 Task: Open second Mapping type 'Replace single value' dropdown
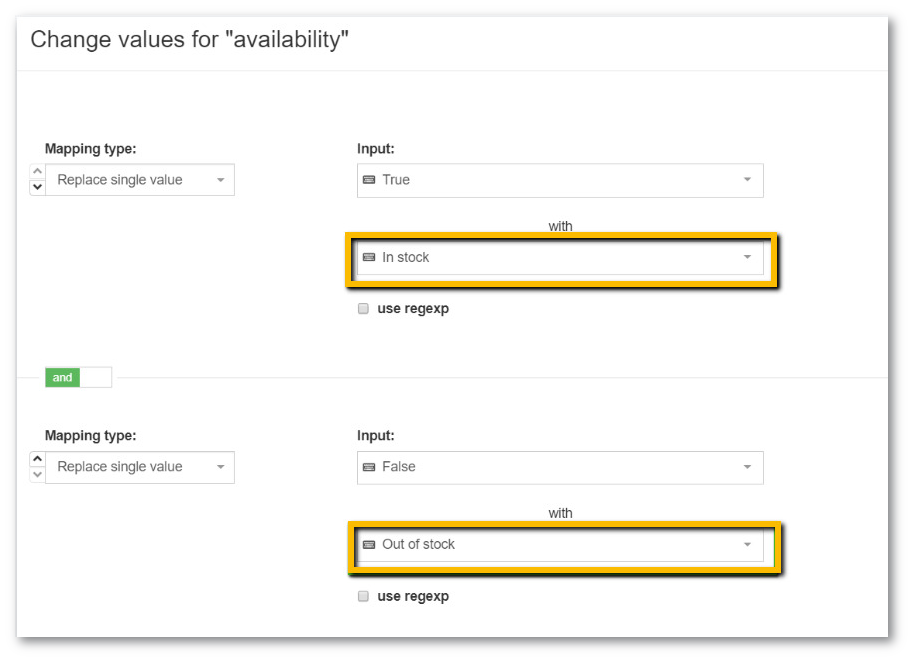pos(140,467)
